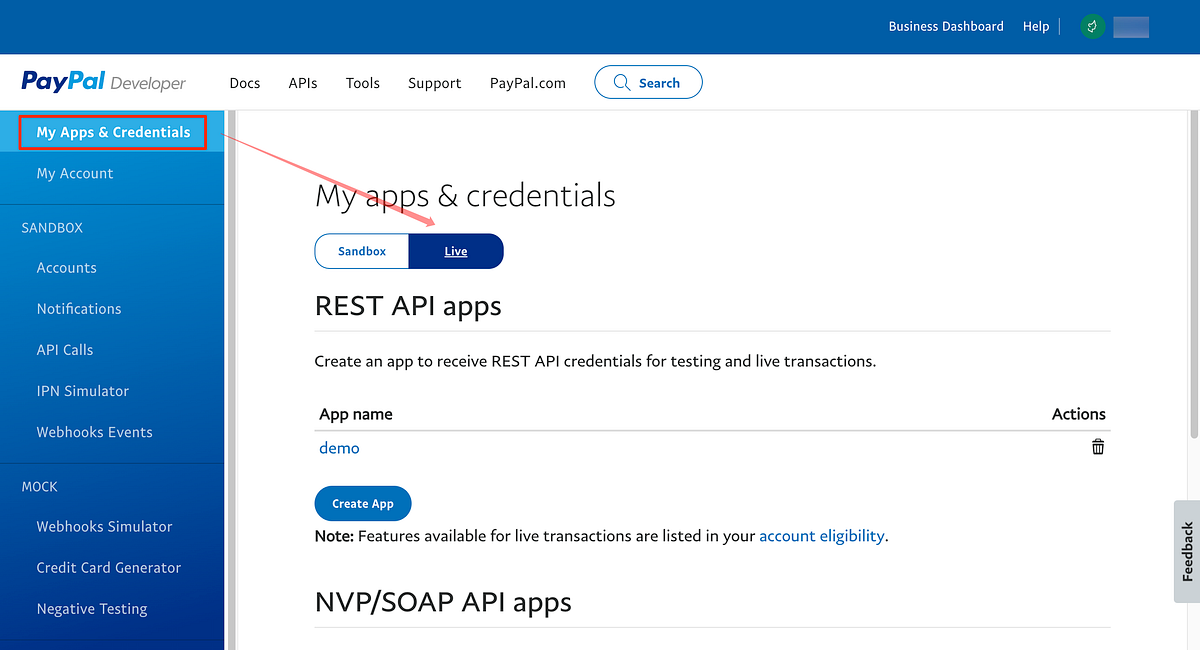Go to Business Dashboard

click(x=945, y=26)
